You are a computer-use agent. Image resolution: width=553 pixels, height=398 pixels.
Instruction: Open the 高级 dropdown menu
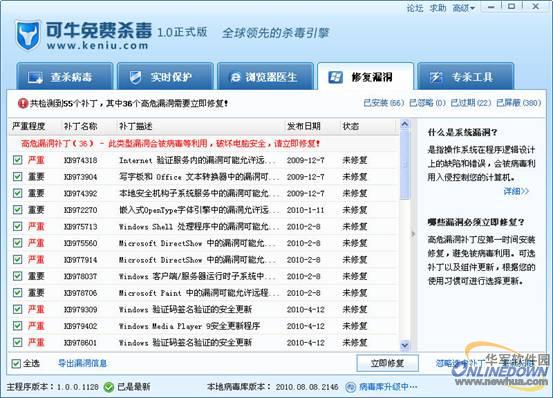click(464, 8)
